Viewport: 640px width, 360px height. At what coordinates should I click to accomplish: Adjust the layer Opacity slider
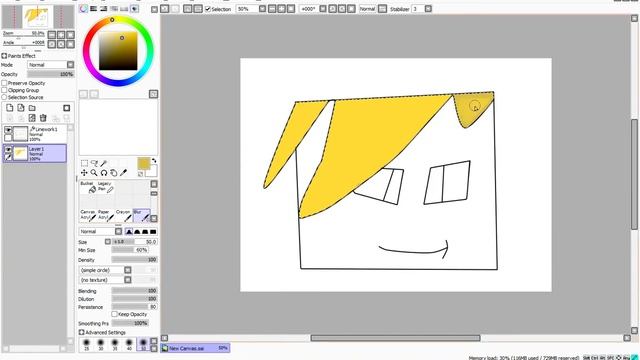pyautogui.click(x=51, y=74)
